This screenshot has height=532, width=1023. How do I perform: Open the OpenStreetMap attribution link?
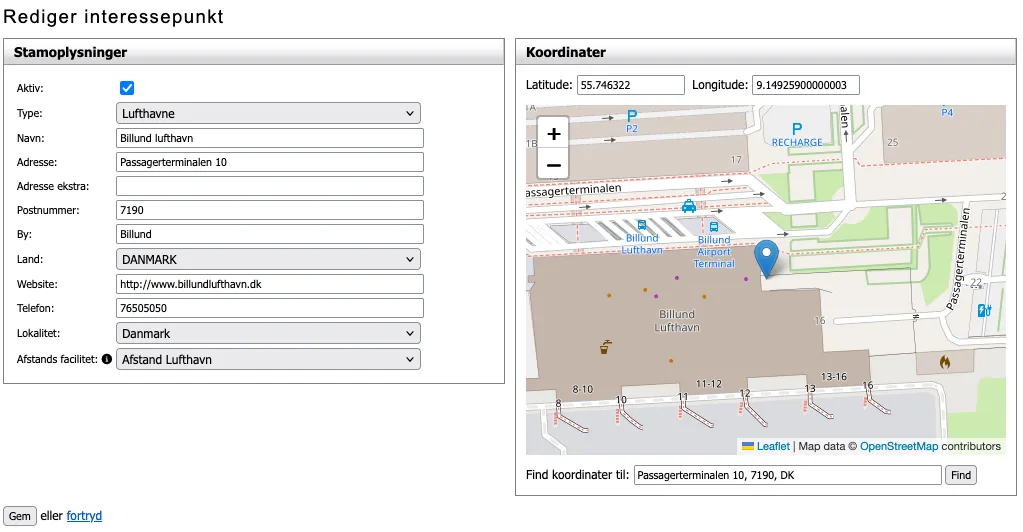(x=899, y=447)
